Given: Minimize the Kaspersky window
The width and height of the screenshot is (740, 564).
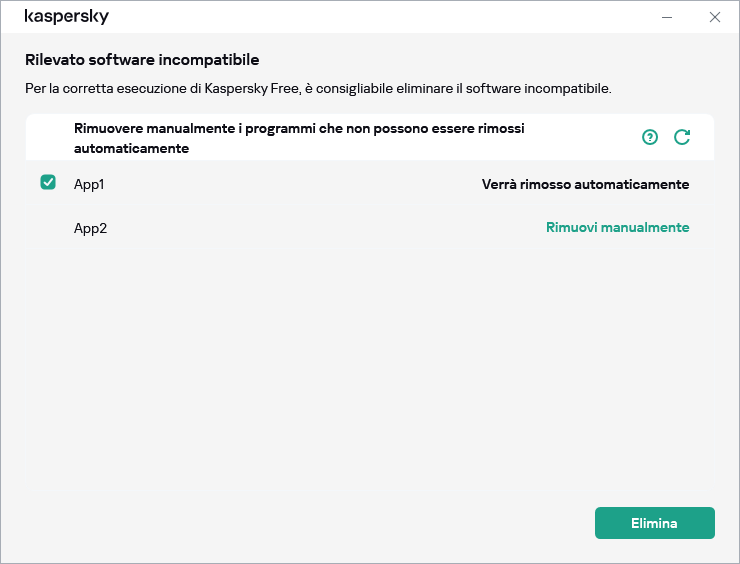Looking at the screenshot, I should [x=667, y=17].
